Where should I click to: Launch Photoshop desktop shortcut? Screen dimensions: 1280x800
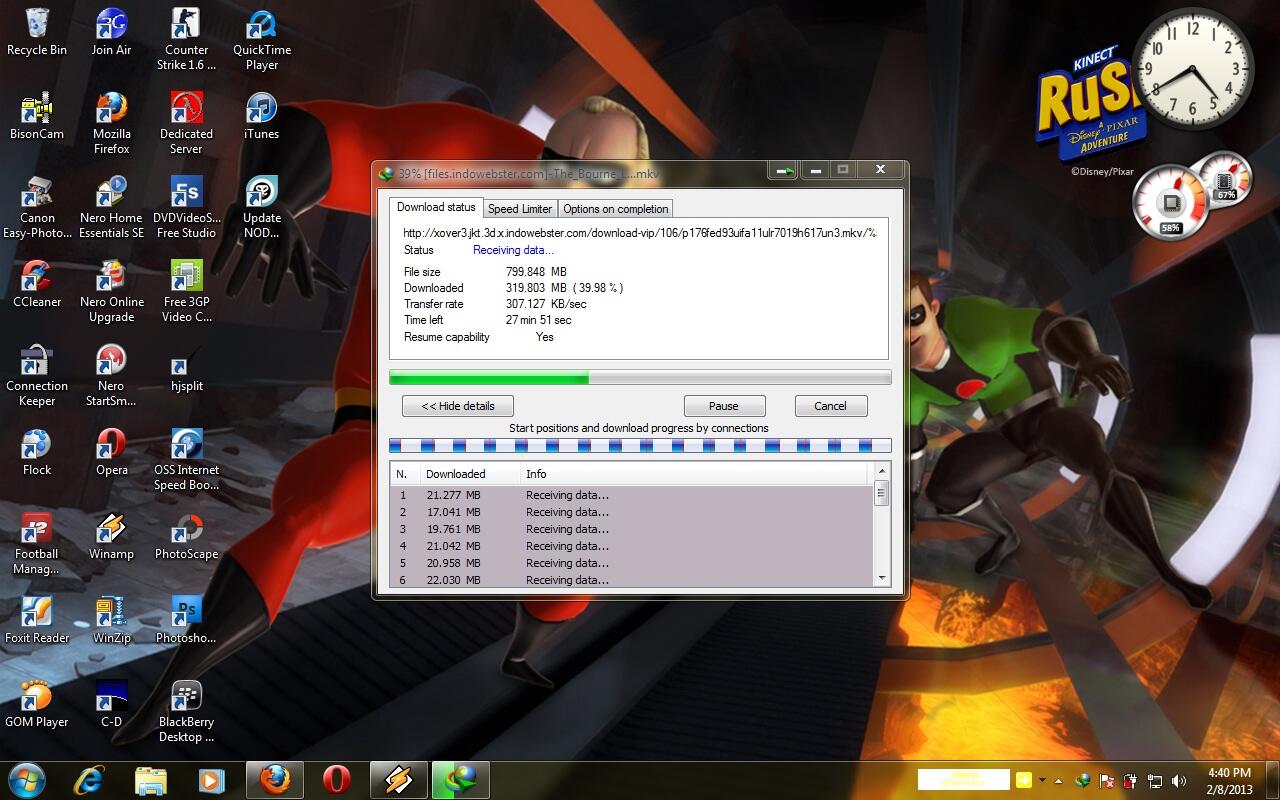(x=186, y=620)
